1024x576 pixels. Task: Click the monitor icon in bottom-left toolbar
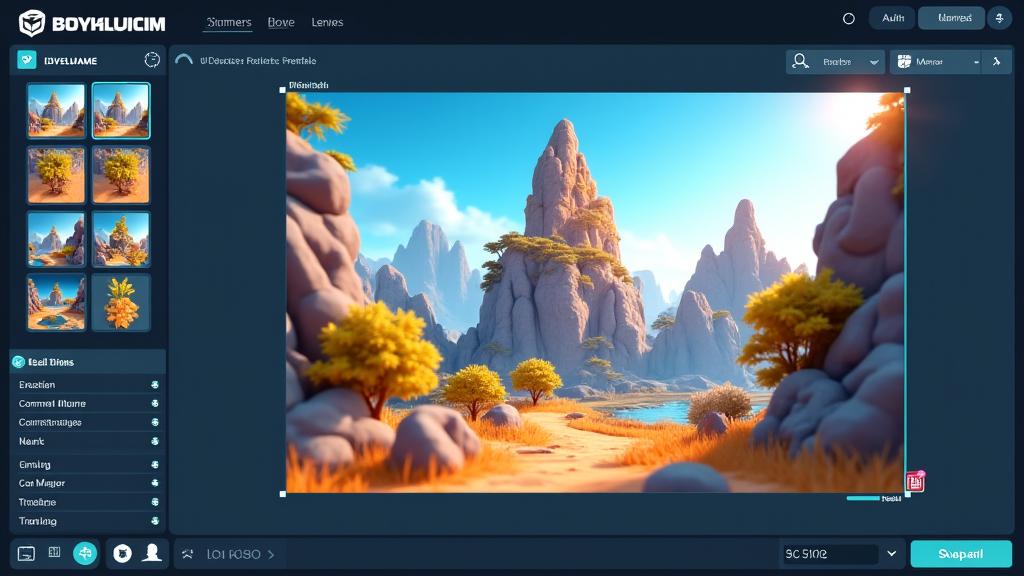click(27, 553)
